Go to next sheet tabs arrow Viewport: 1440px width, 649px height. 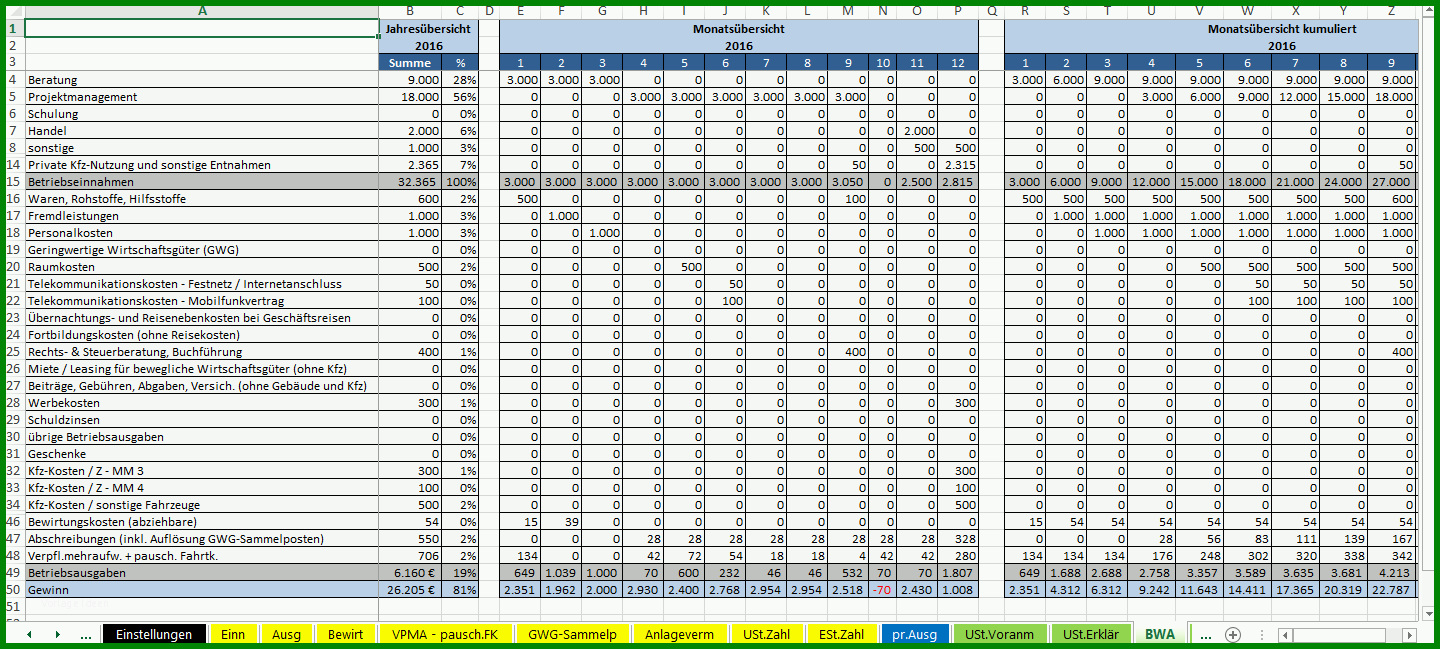coord(57,634)
